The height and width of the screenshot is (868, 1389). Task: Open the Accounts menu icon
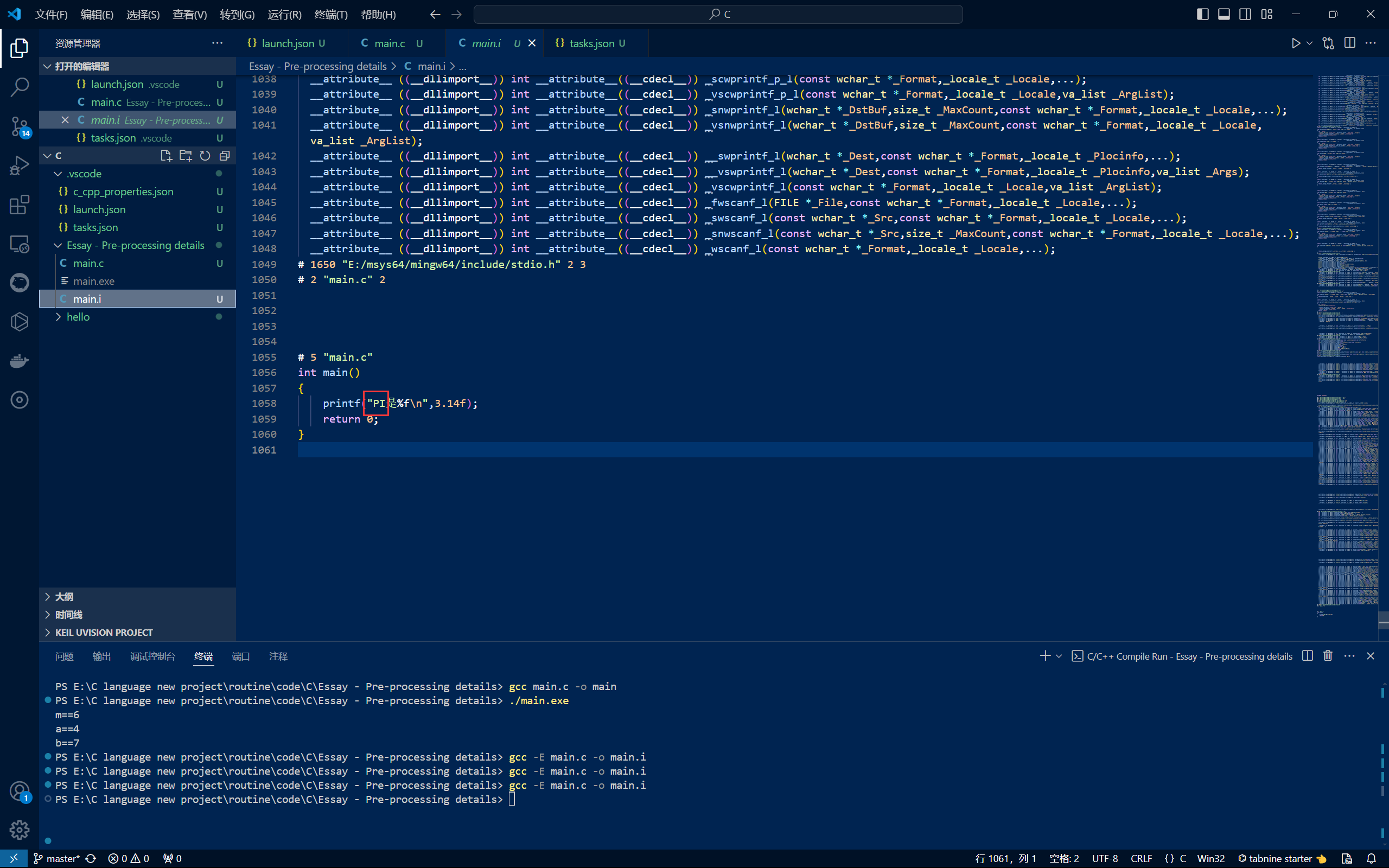pyautogui.click(x=19, y=792)
